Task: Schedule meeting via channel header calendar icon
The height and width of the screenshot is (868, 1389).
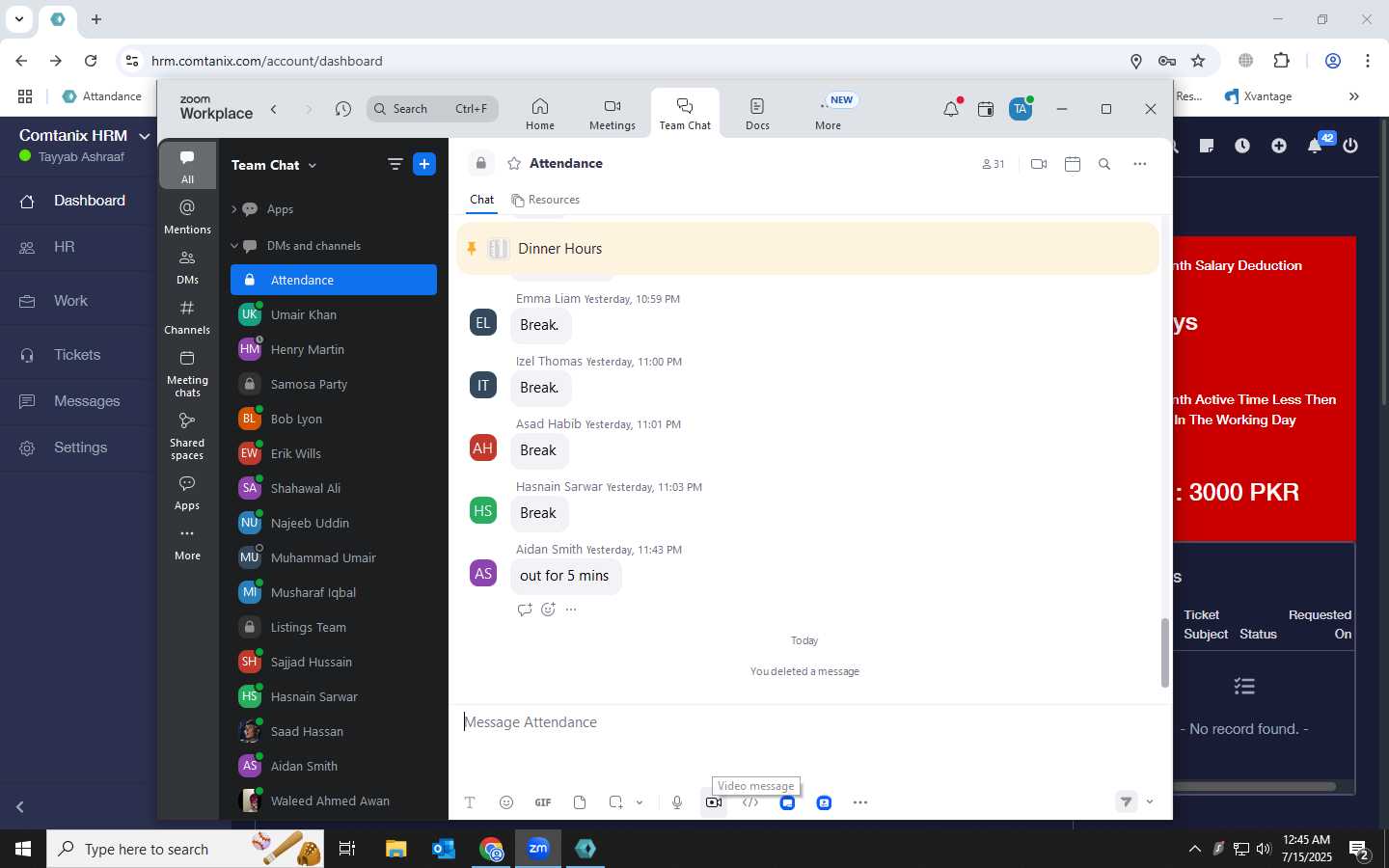Action: point(1073,164)
